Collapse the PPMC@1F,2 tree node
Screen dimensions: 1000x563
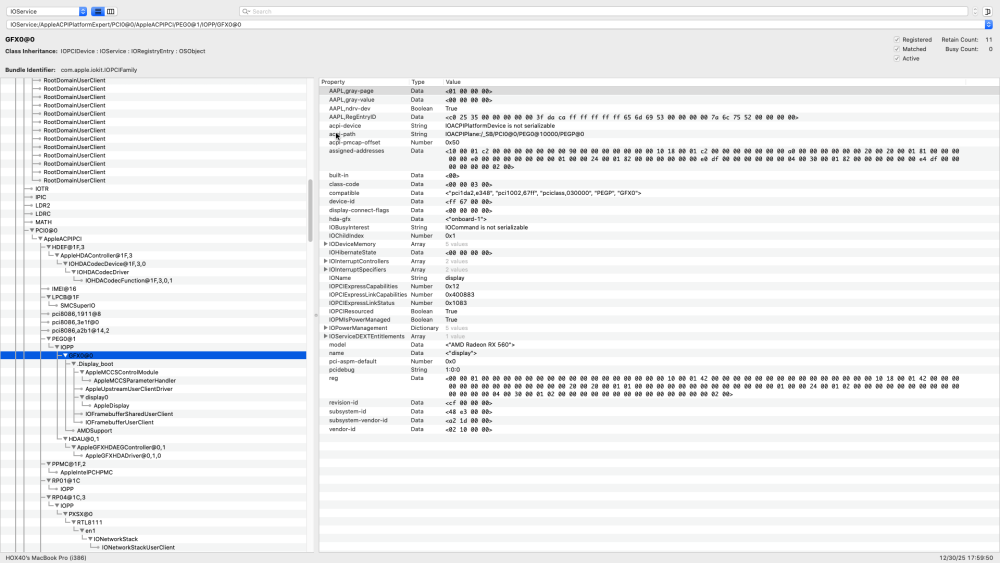(x=48, y=464)
